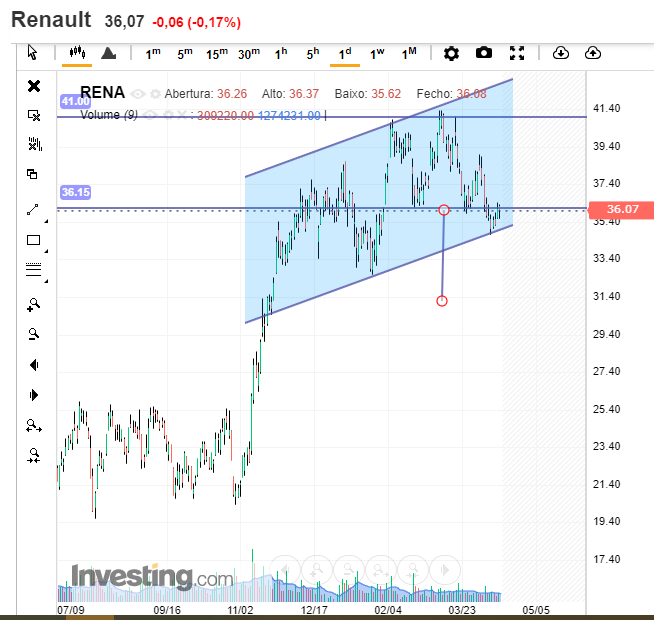Click the cloud upload (save chart) icon

[593, 53]
